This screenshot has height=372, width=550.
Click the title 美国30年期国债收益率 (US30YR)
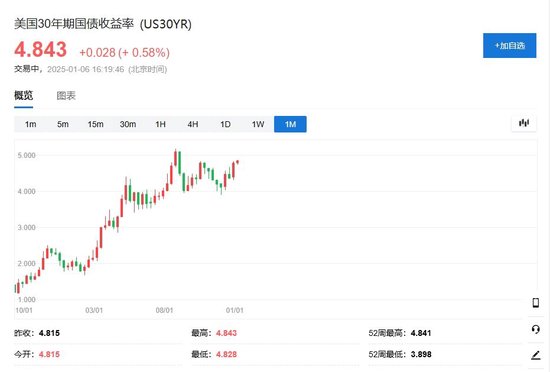pyautogui.click(x=103, y=24)
